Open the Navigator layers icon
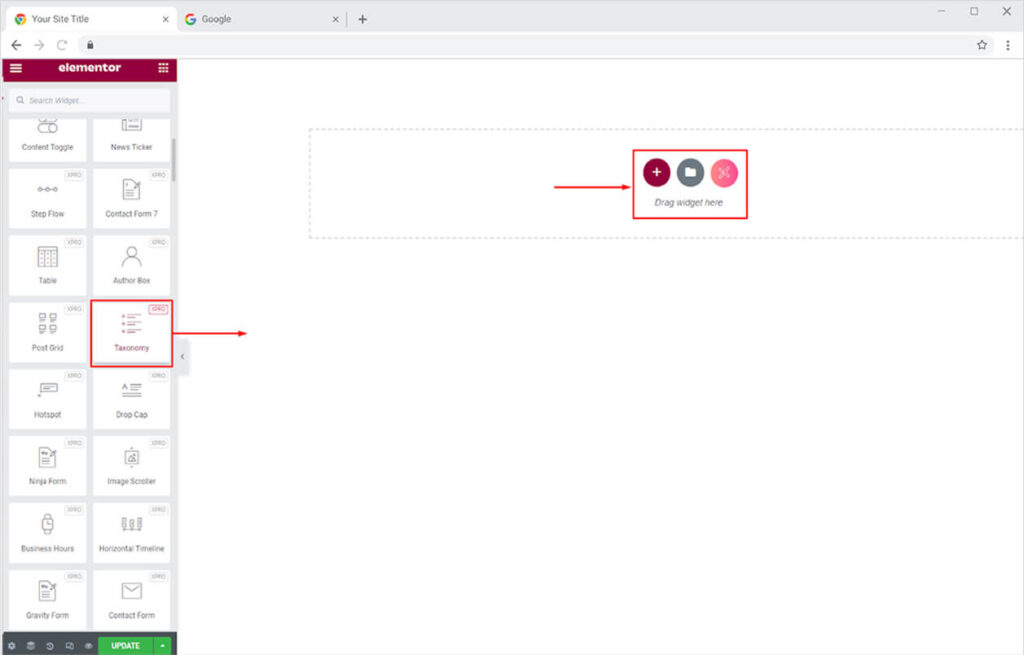1024x655 pixels. point(31,646)
